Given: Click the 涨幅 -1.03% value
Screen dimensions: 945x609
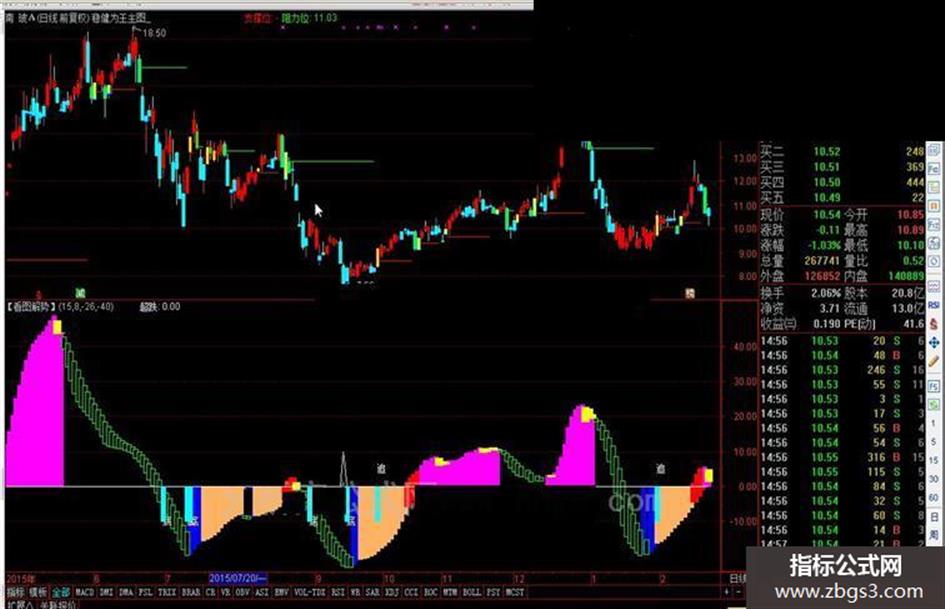Looking at the screenshot, I should pyautogui.click(x=824, y=245).
